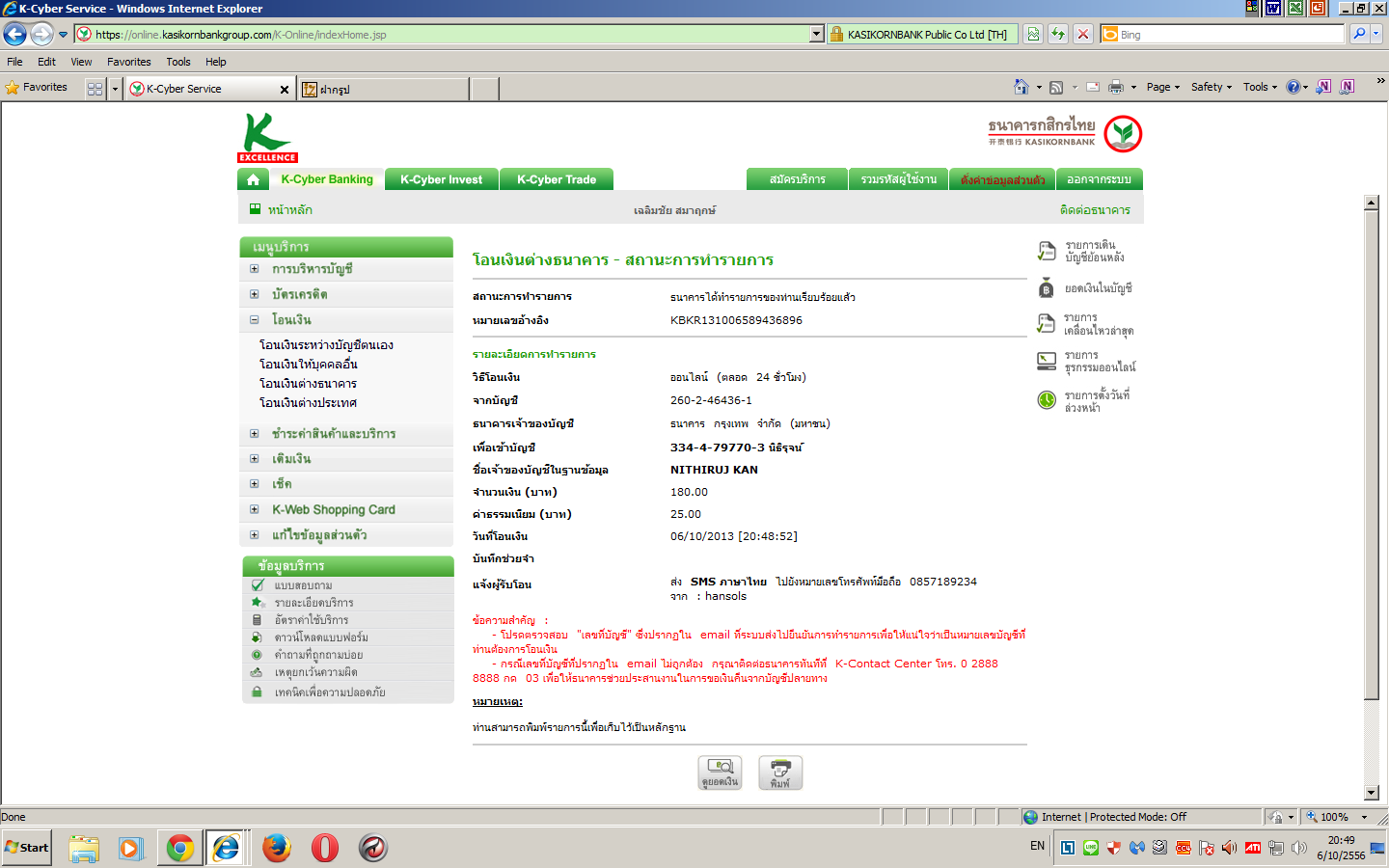Click the Compatibility View icon beside the address bar
1389x868 pixels.
pos(1033,34)
